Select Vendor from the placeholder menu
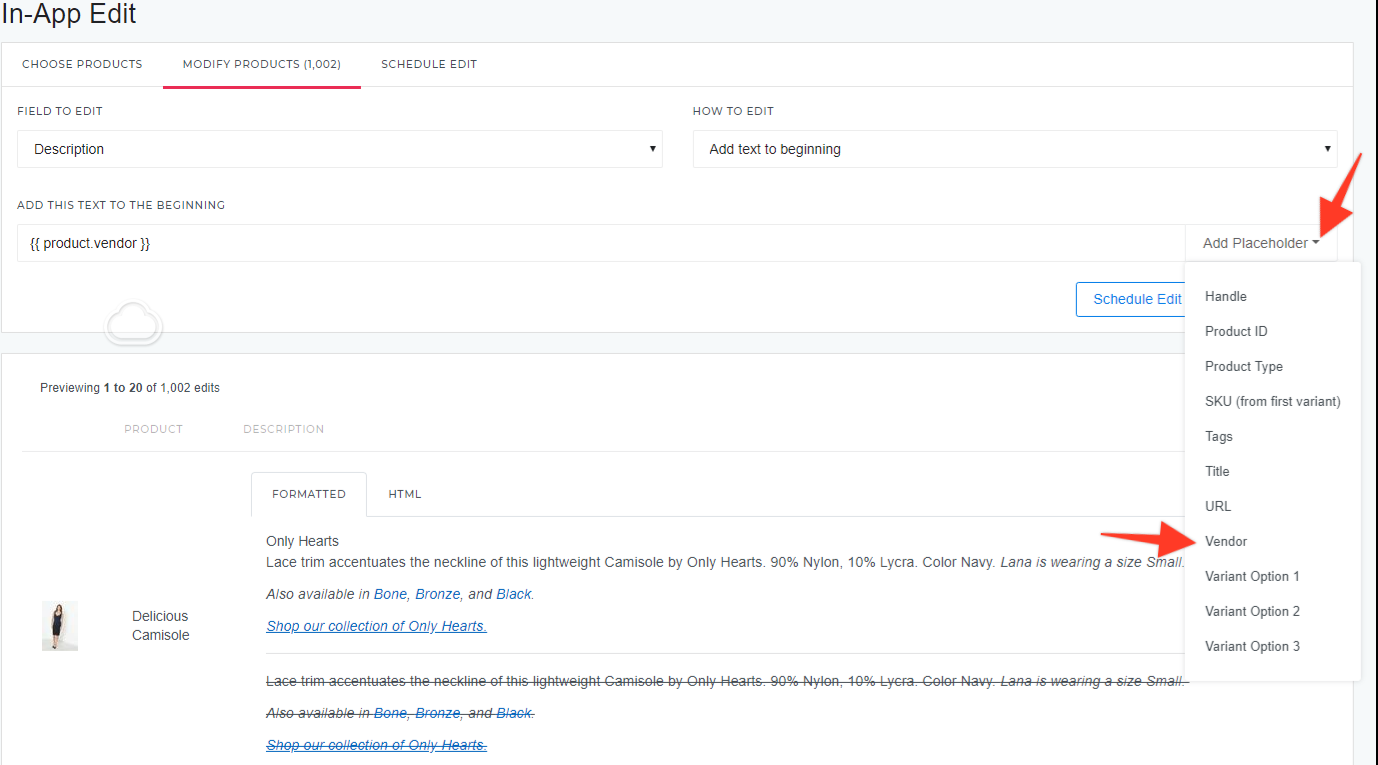1378x765 pixels. tap(1225, 541)
